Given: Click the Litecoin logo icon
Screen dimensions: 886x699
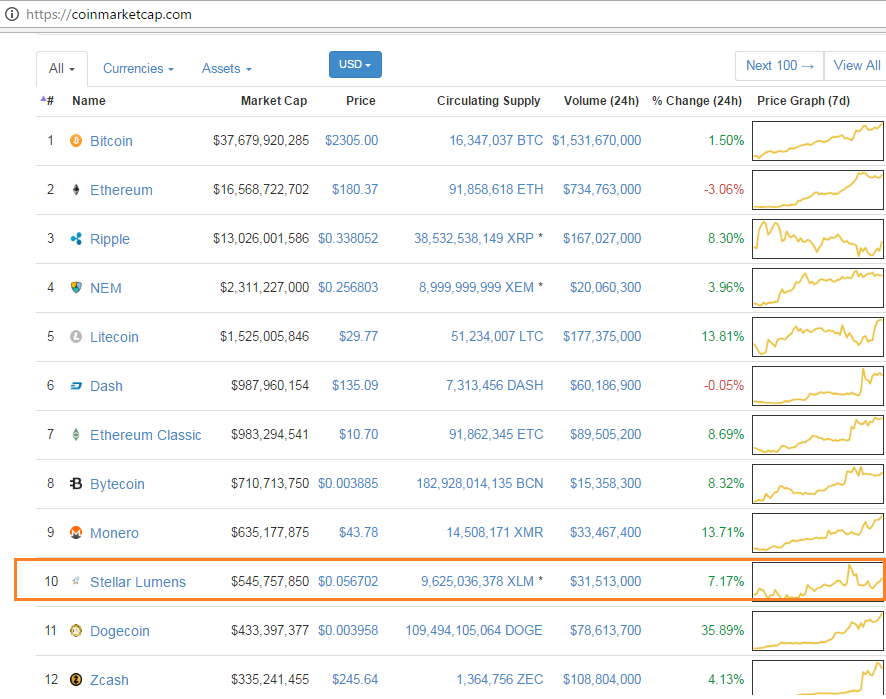Looking at the screenshot, I should pyautogui.click(x=76, y=336).
